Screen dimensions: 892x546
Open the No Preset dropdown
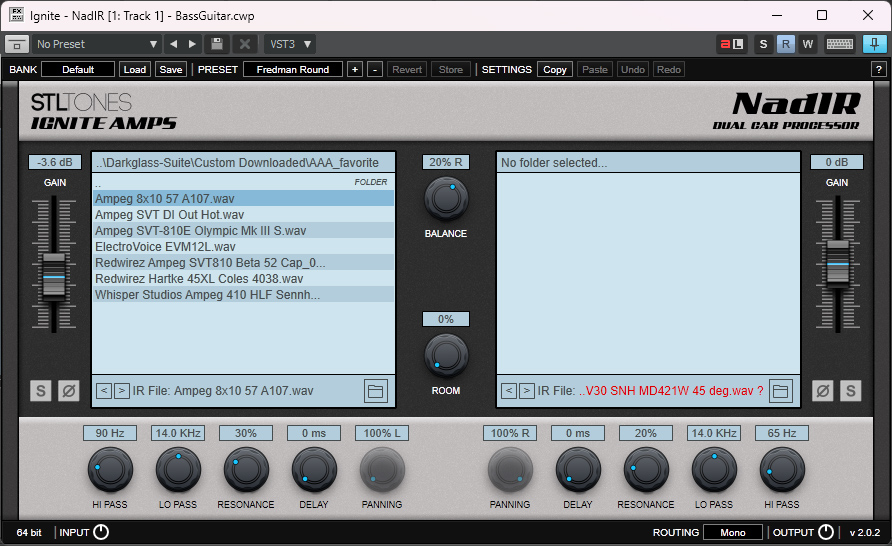pos(97,44)
